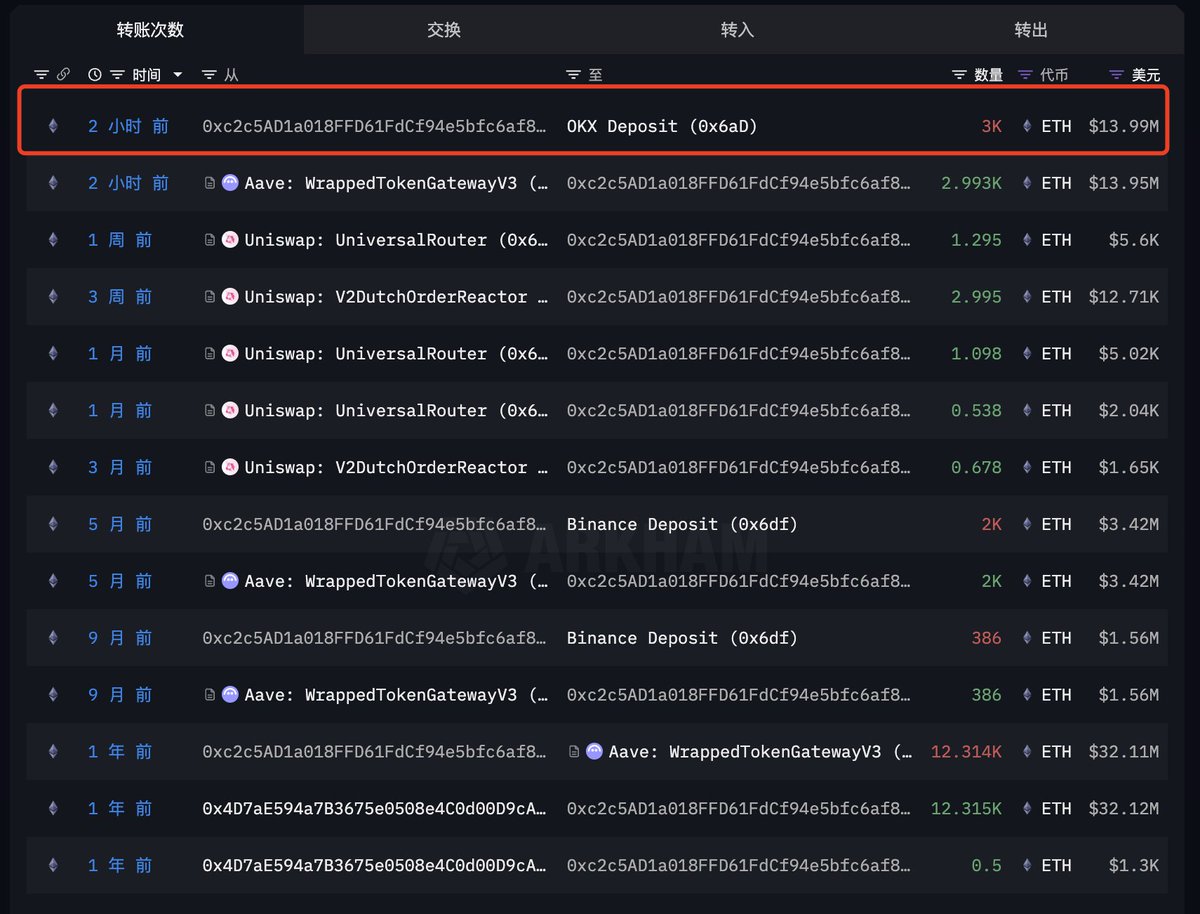This screenshot has width=1200, height=914.
Task: Open Uniswap UniversalRouter in the 1.295 row
Action: point(396,240)
